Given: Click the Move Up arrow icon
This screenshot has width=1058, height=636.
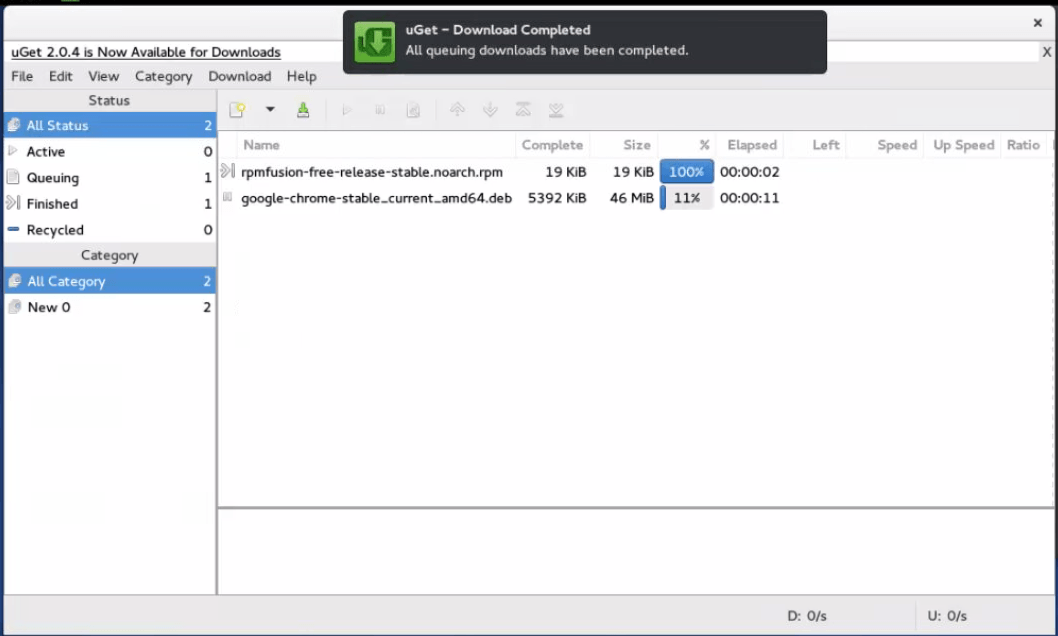Looking at the screenshot, I should pyautogui.click(x=457, y=110).
